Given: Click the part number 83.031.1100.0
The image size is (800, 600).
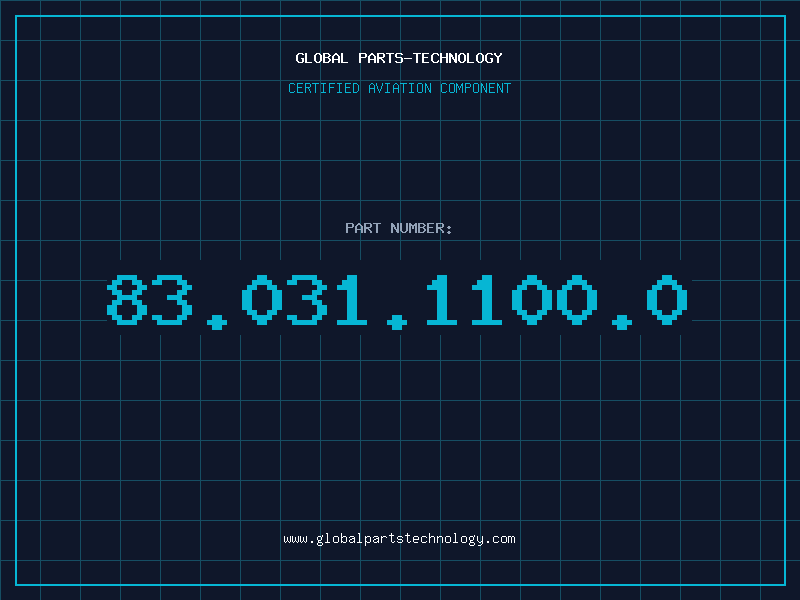Looking at the screenshot, I should click(x=397, y=302).
